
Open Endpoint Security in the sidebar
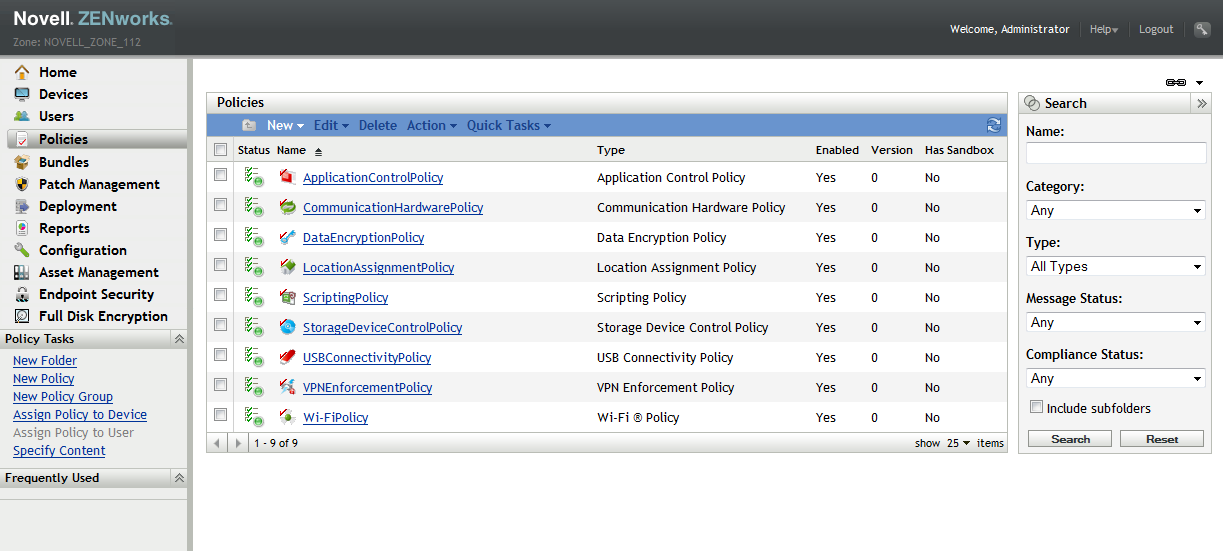tap(96, 294)
